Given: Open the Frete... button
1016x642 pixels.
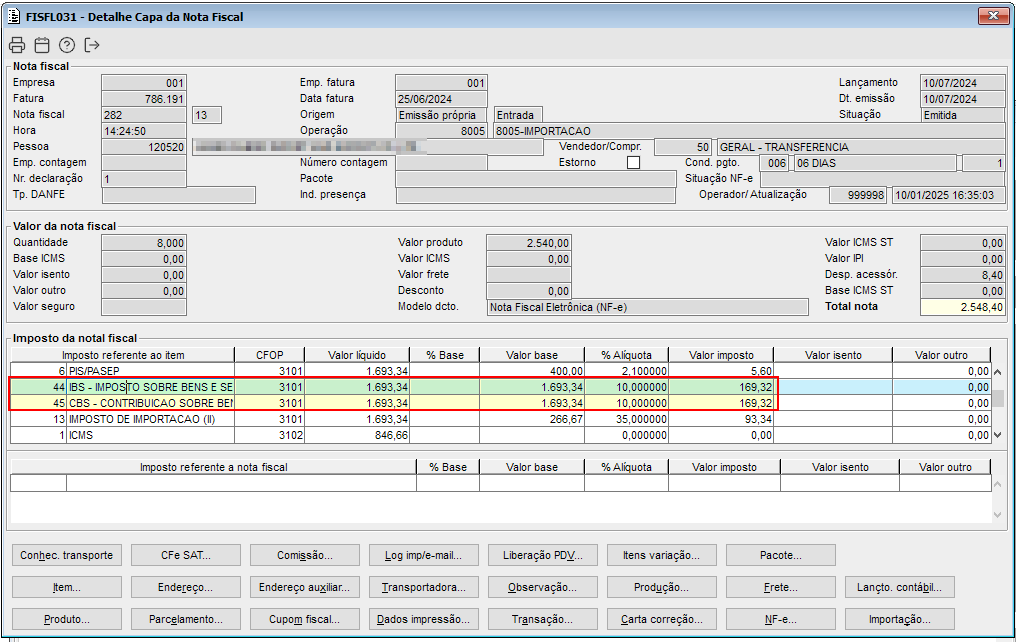Looking at the screenshot, I should point(781,587).
